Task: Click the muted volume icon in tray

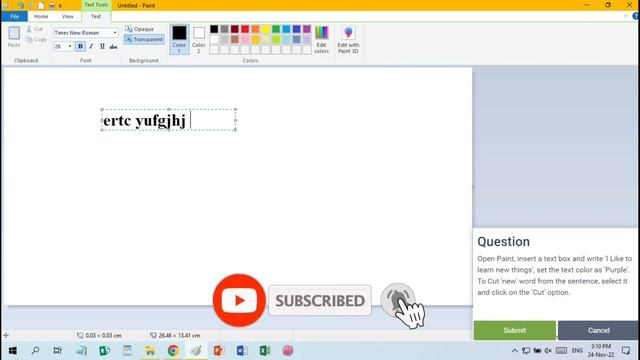Action: pos(548,351)
